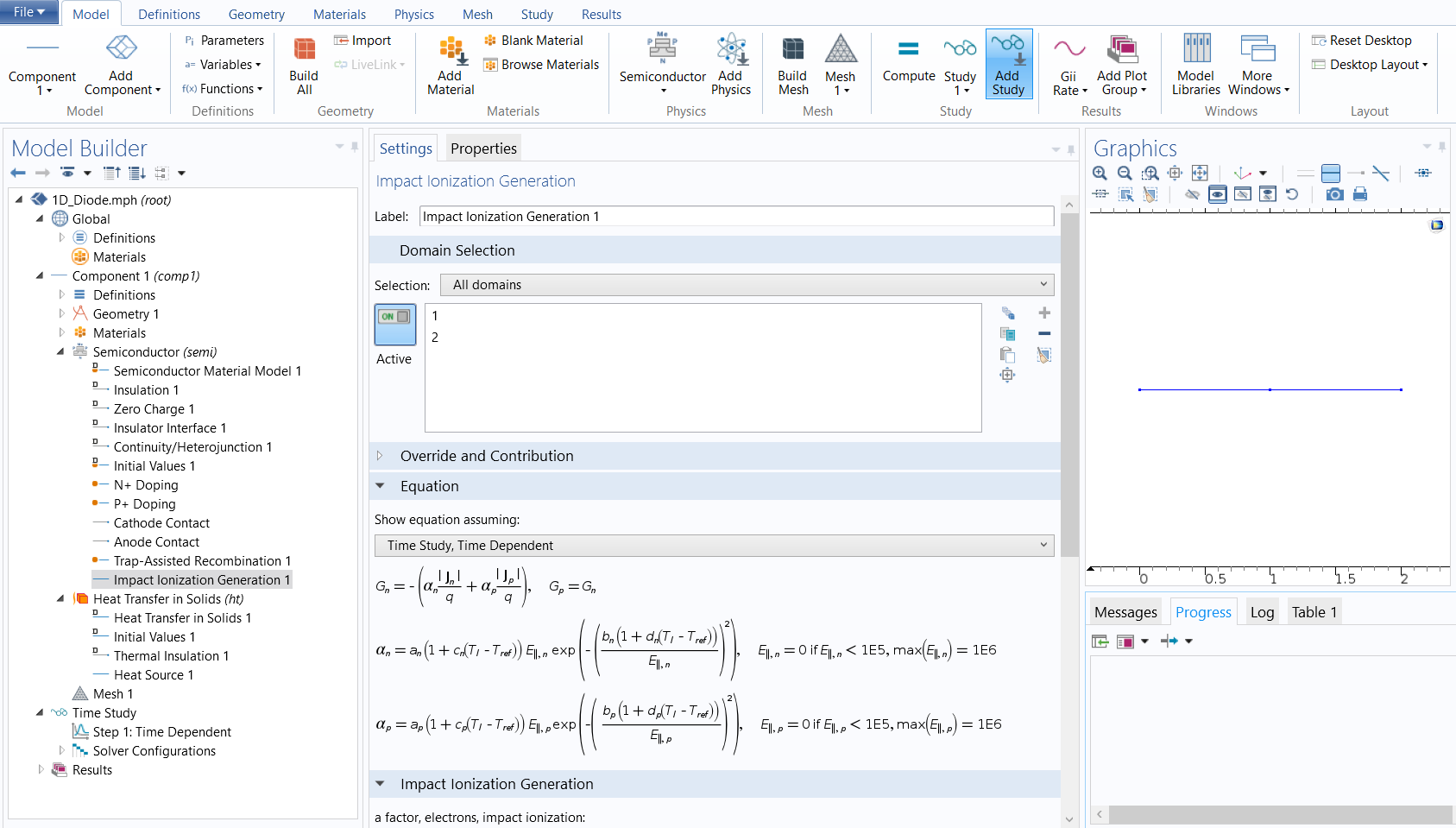Open the Selection domains dropdown

coord(747,285)
